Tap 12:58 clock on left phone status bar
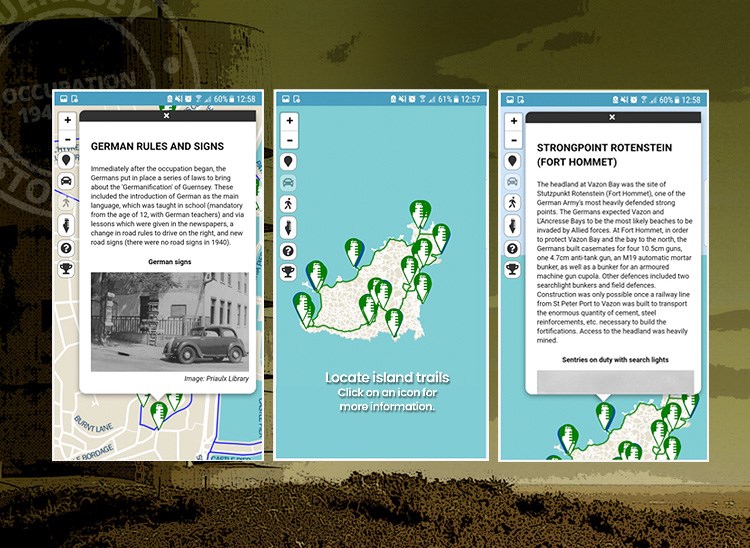 246,99
